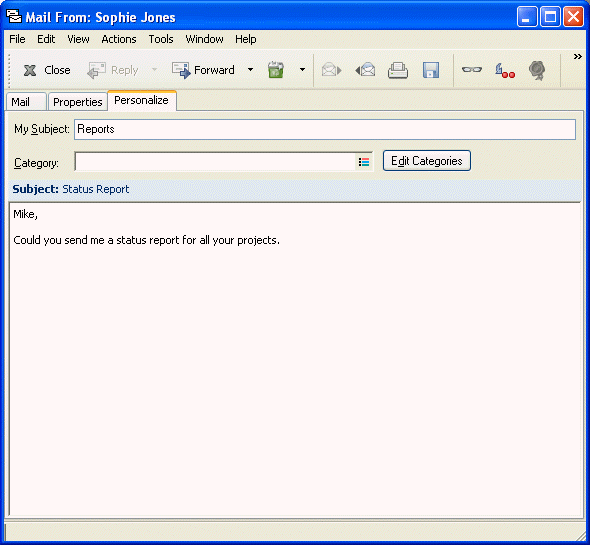Click in the My Subject field
The height and width of the screenshot is (545, 590).
[x=325, y=129]
